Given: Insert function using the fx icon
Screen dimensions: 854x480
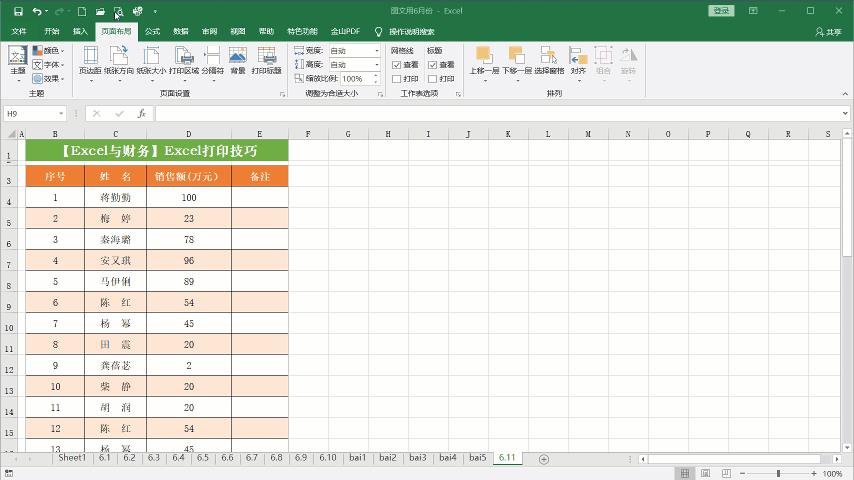Looking at the screenshot, I should (142, 114).
